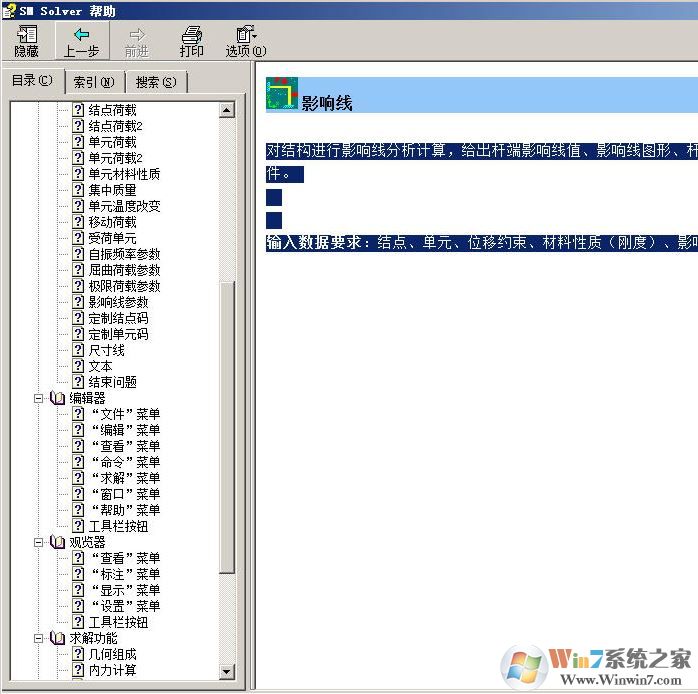Open the 移动荷载 help topic
Image resolution: width=698 pixels, height=694 pixels.
(112, 222)
